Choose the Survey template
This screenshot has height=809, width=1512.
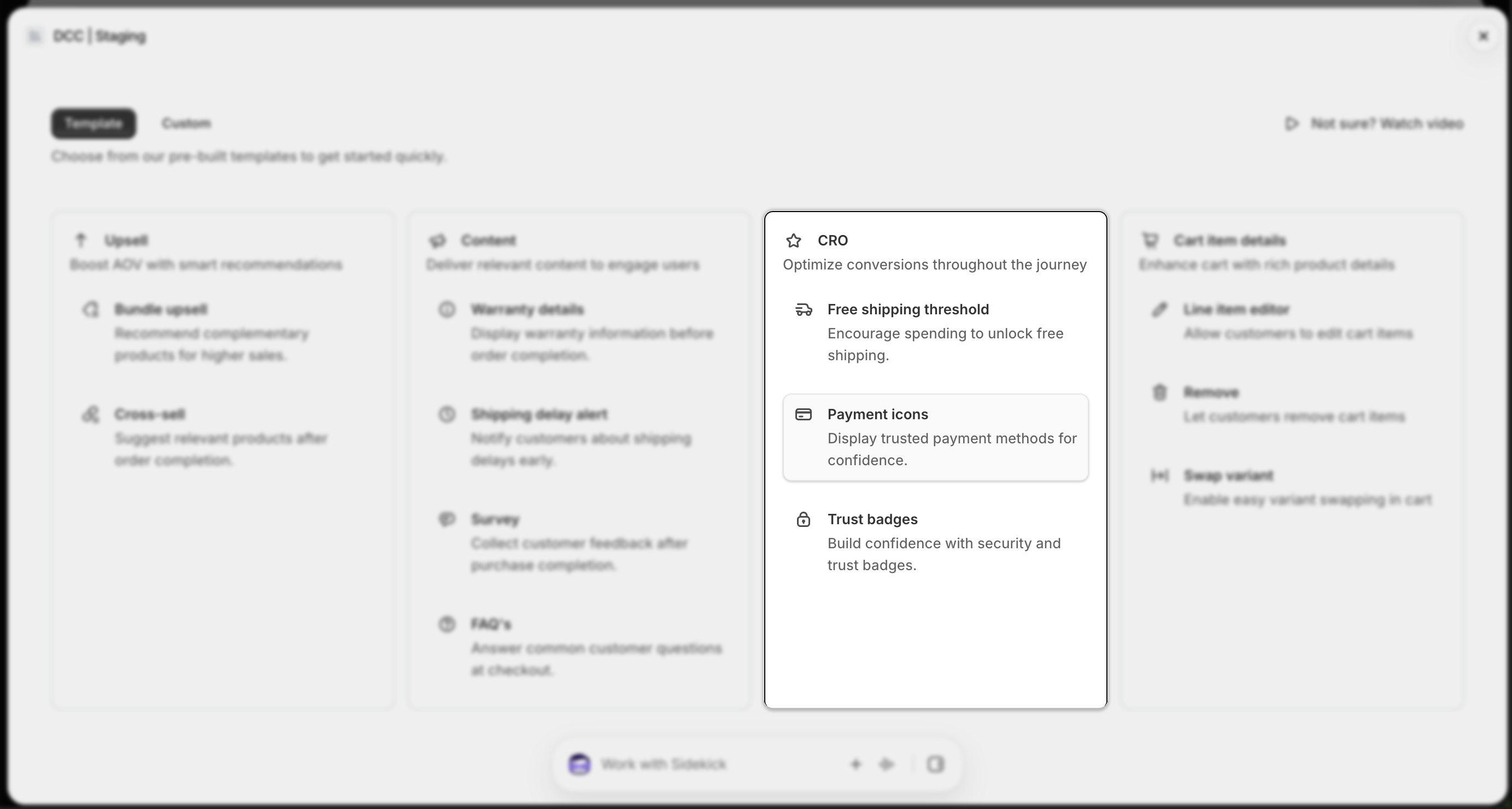[x=579, y=542]
